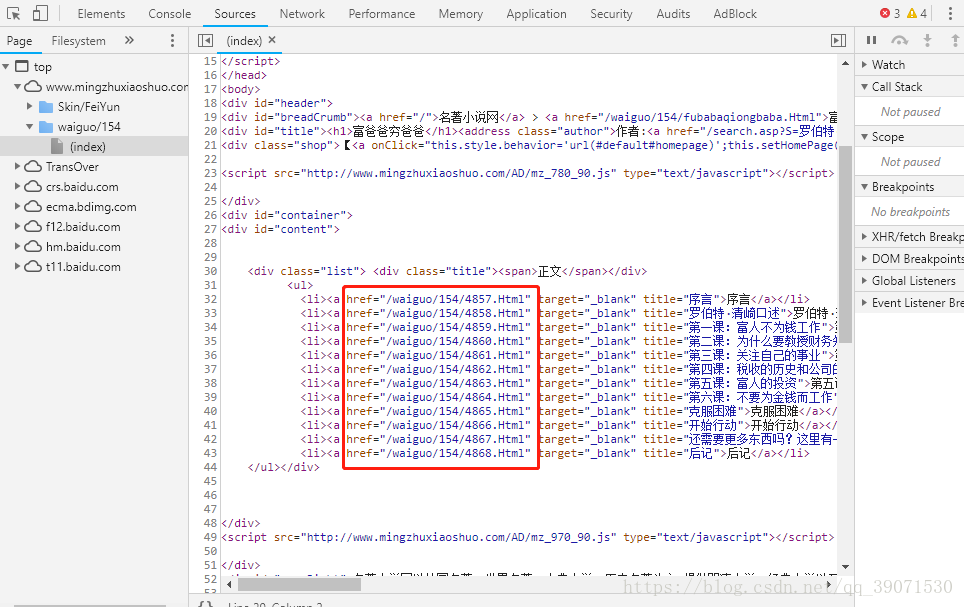Click the yellow warning count indicator
The height and width of the screenshot is (607, 964).
click(x=917, y=13)
